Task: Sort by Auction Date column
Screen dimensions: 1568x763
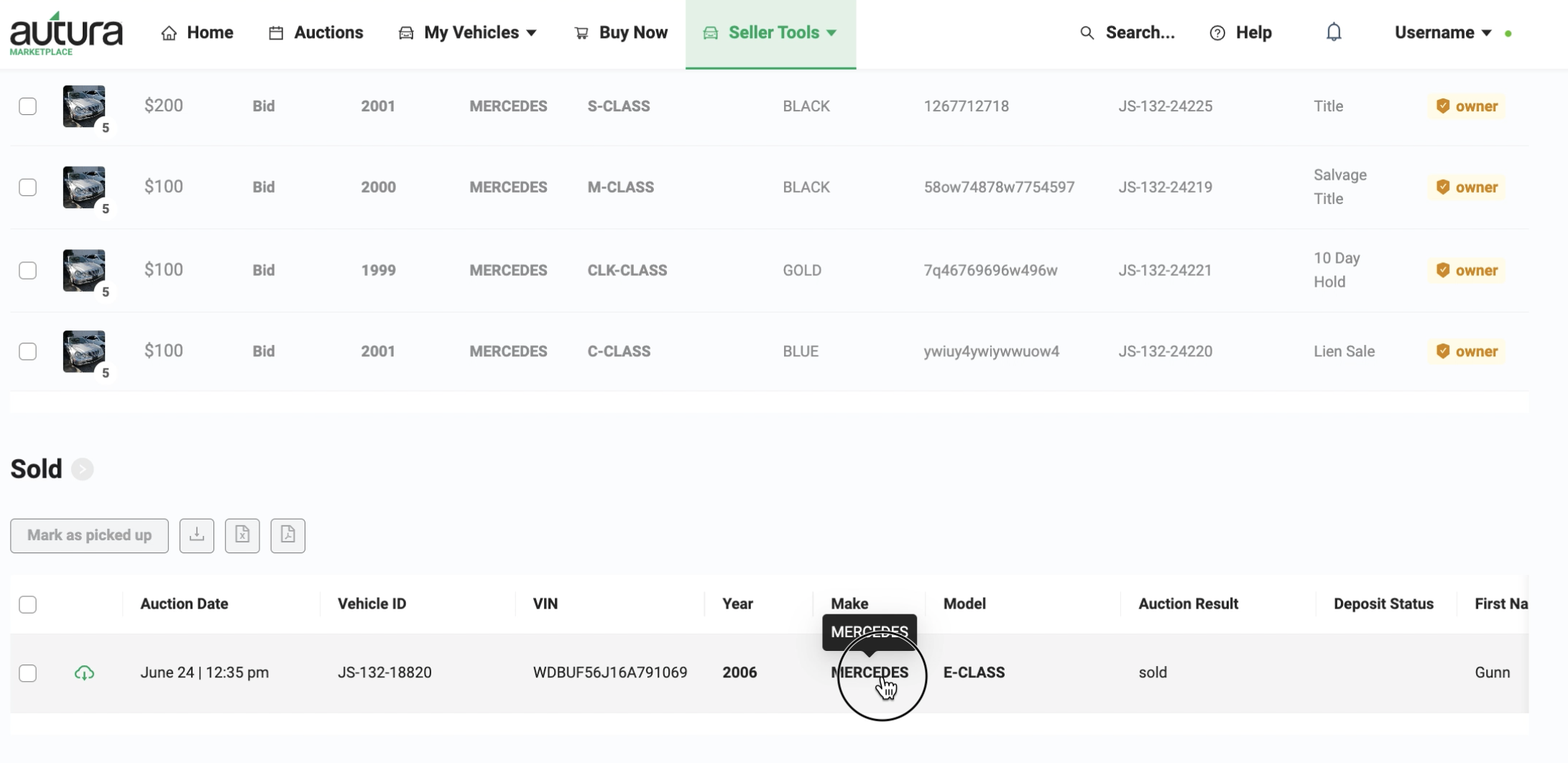Action: (x=184, y=604)
